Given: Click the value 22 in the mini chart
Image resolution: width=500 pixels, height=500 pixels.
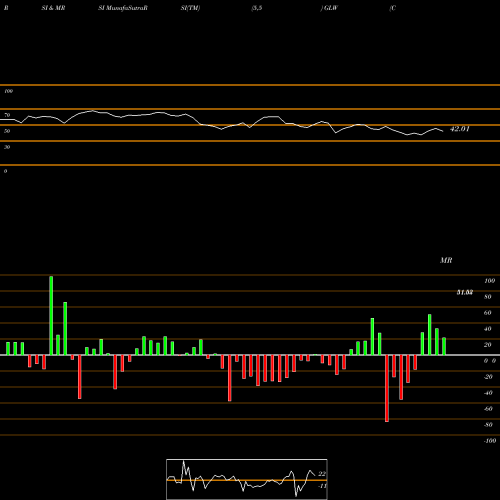Looking at the screenshot, I should click(x=322, y=474).
